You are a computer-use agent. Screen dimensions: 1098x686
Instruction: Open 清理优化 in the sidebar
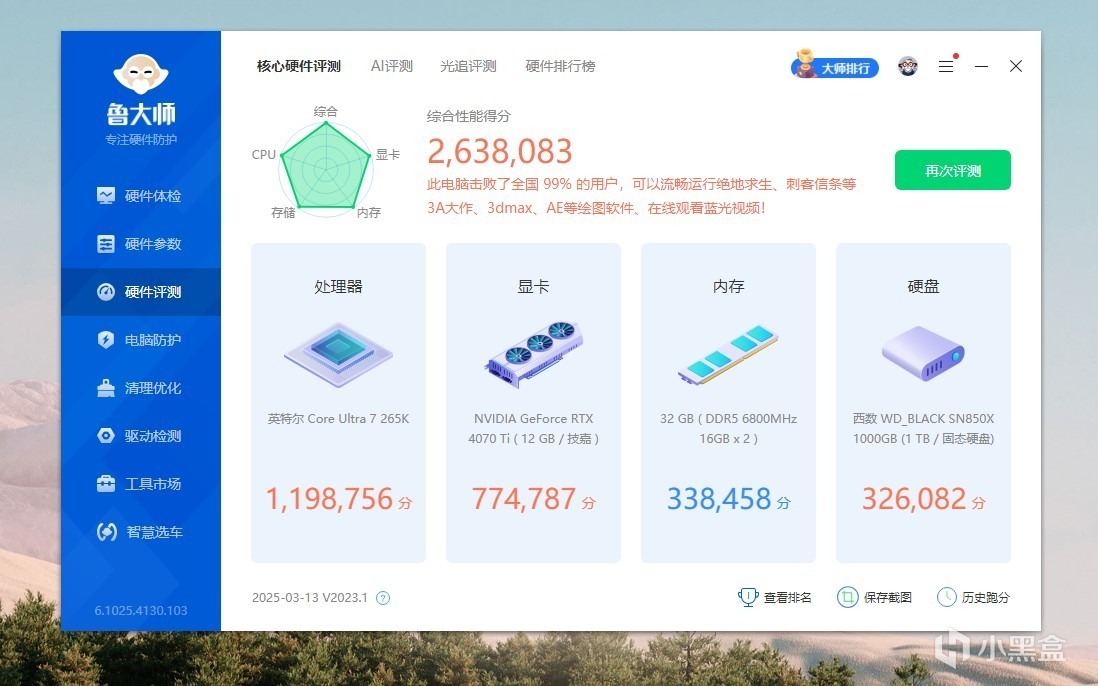[140, 388]
